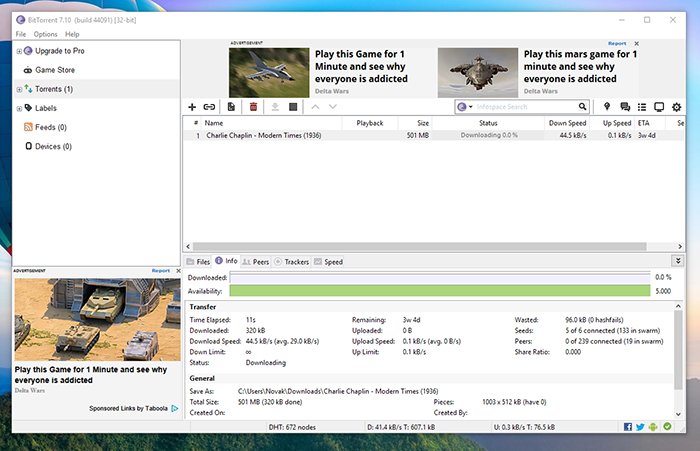This screenshot has height=451, width=700.
Task: Click the Downloaded pieces progress bar
Action: [x=440, y=277]
